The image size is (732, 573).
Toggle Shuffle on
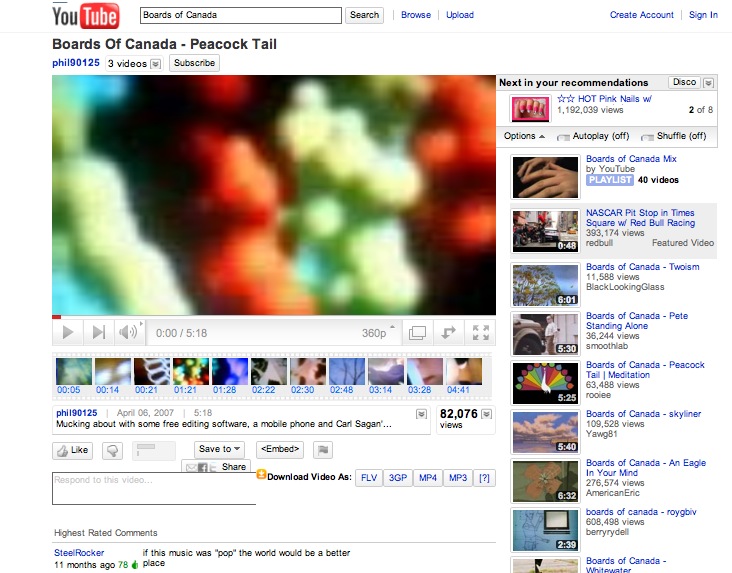point(674,136)
